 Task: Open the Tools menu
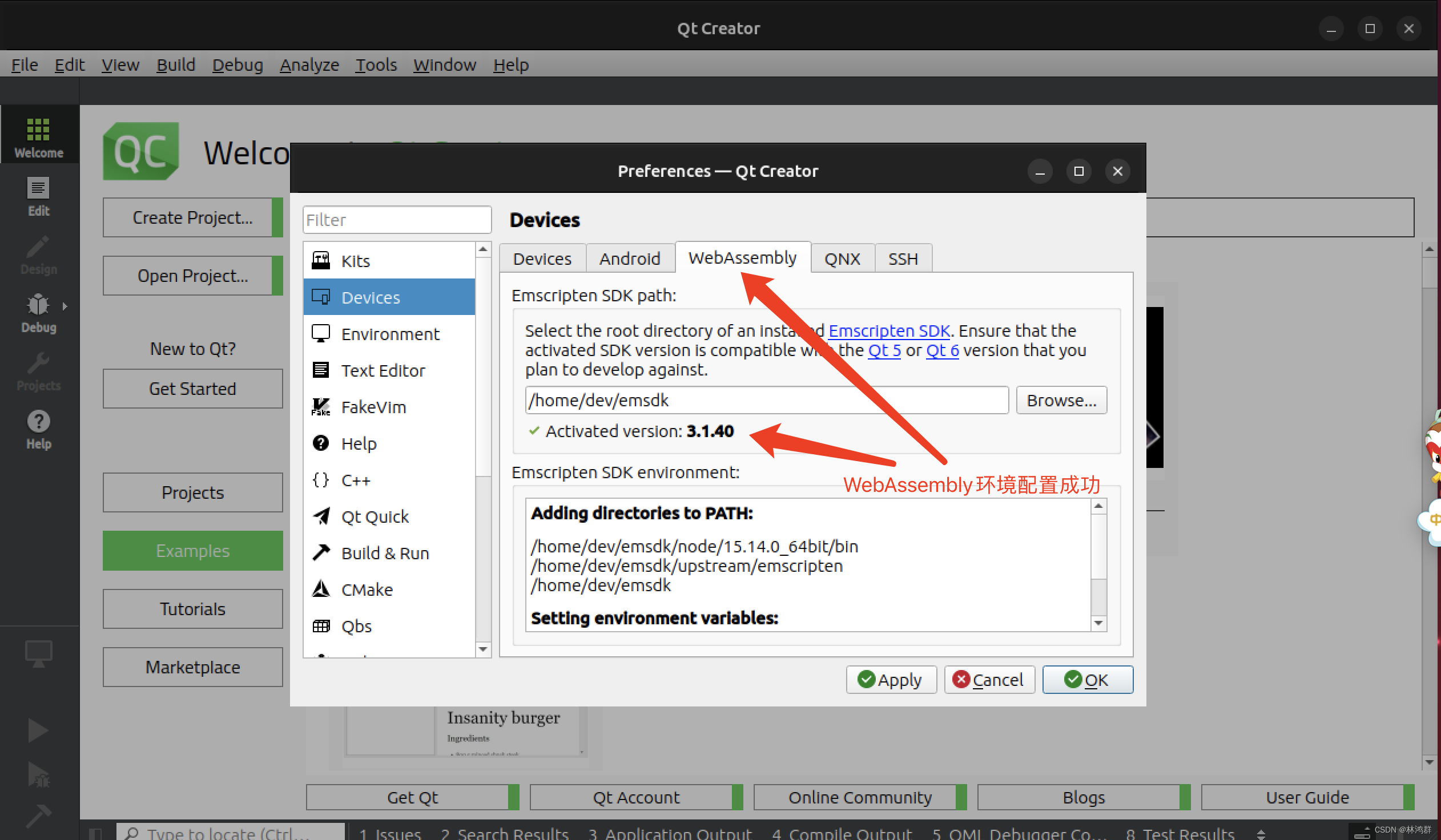pos(376,64)
